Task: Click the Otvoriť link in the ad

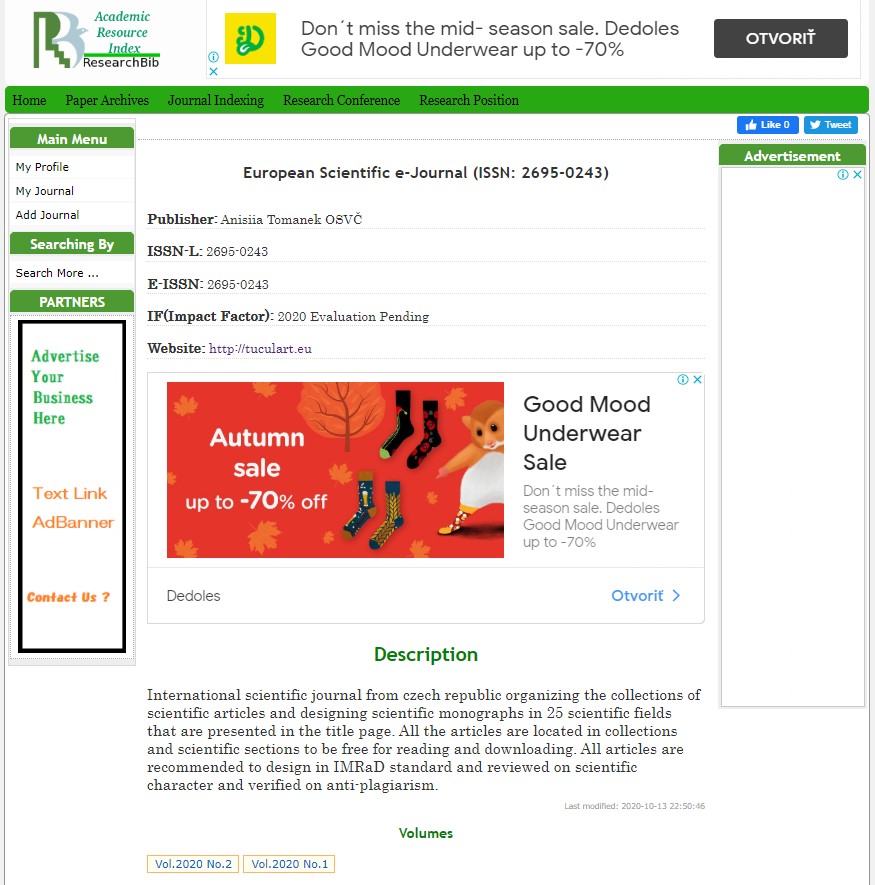Action: pos(637,596)
